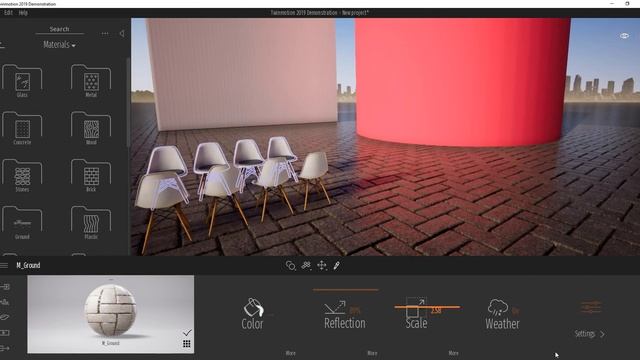Click the Scale label
640x360 pixels.
(x=416, y=323)
